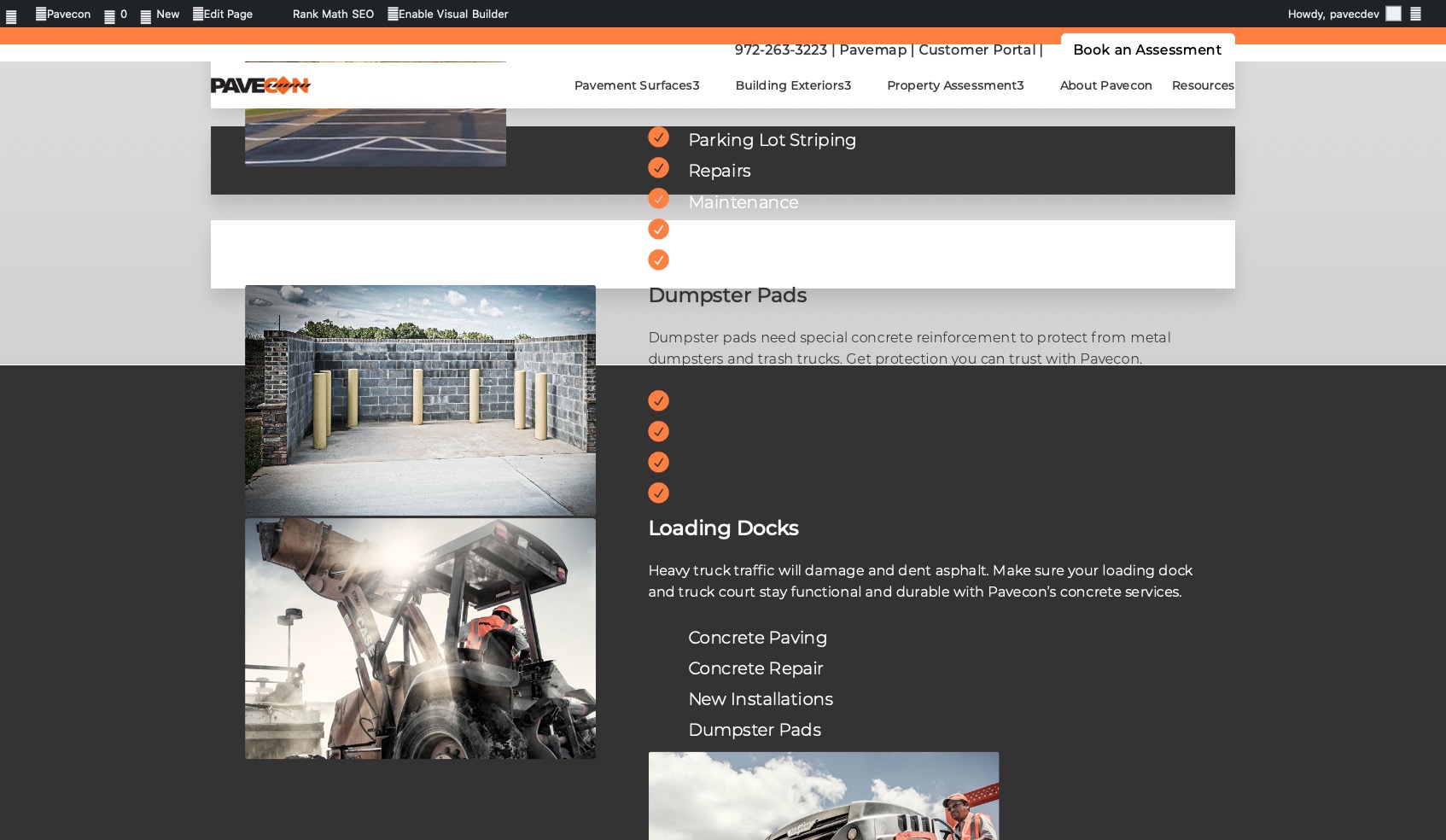Expand the Building Exteriors dropdown menu
1446x840 pixels.
coord(793,85)
